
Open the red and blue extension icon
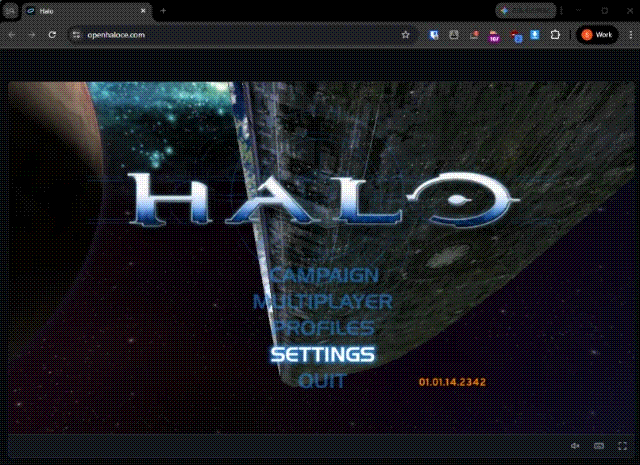click(x=516, y=36)
